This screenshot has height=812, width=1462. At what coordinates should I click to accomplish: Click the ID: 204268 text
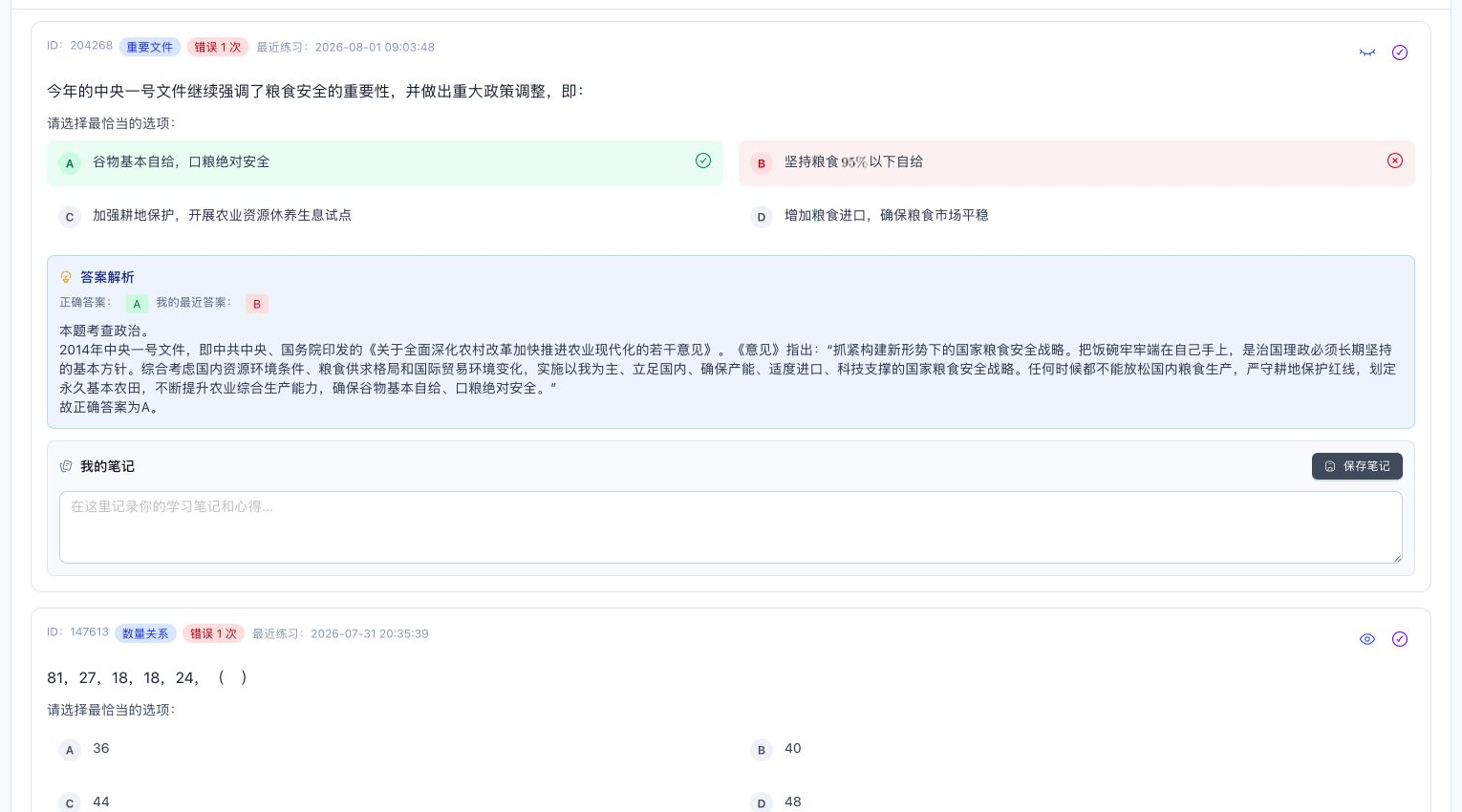(x=79, y=46)
